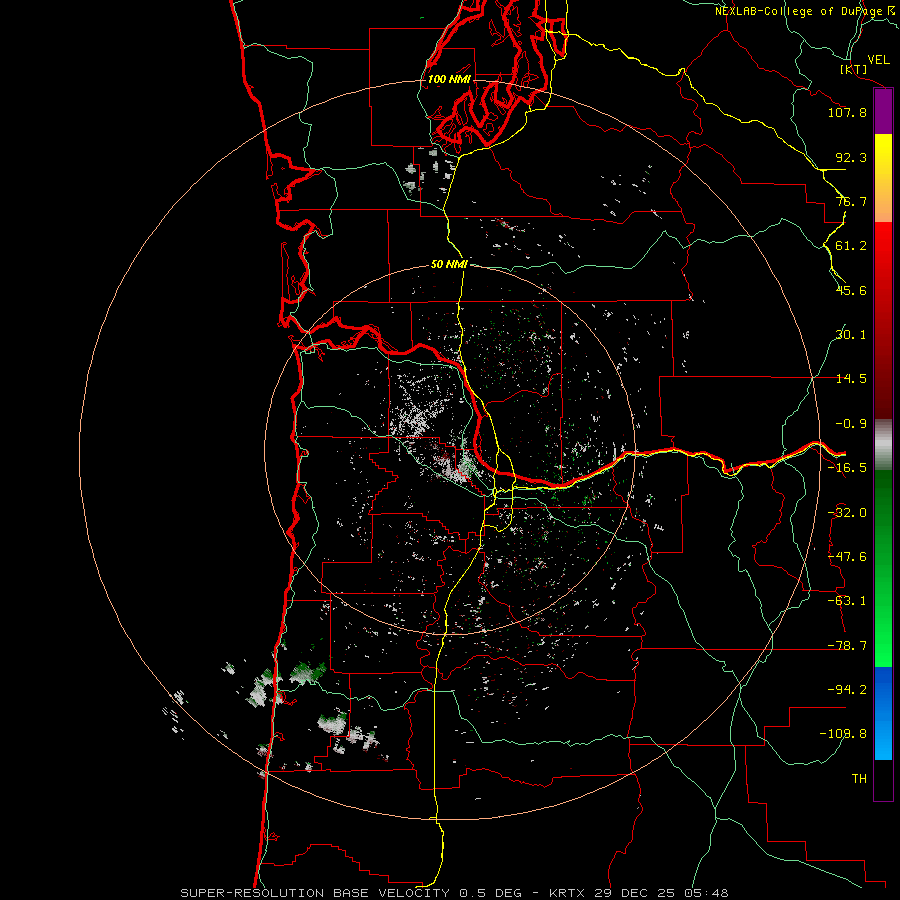The width and height of the screenshot is (900, 900).
Task: Click the -63.1 velocity scale value
Action: 847,601
